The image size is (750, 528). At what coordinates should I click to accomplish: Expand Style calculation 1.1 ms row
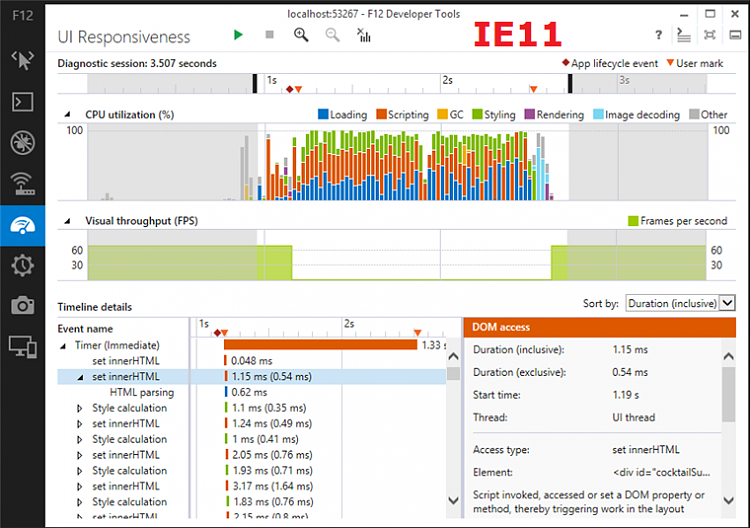click(79, 408)
